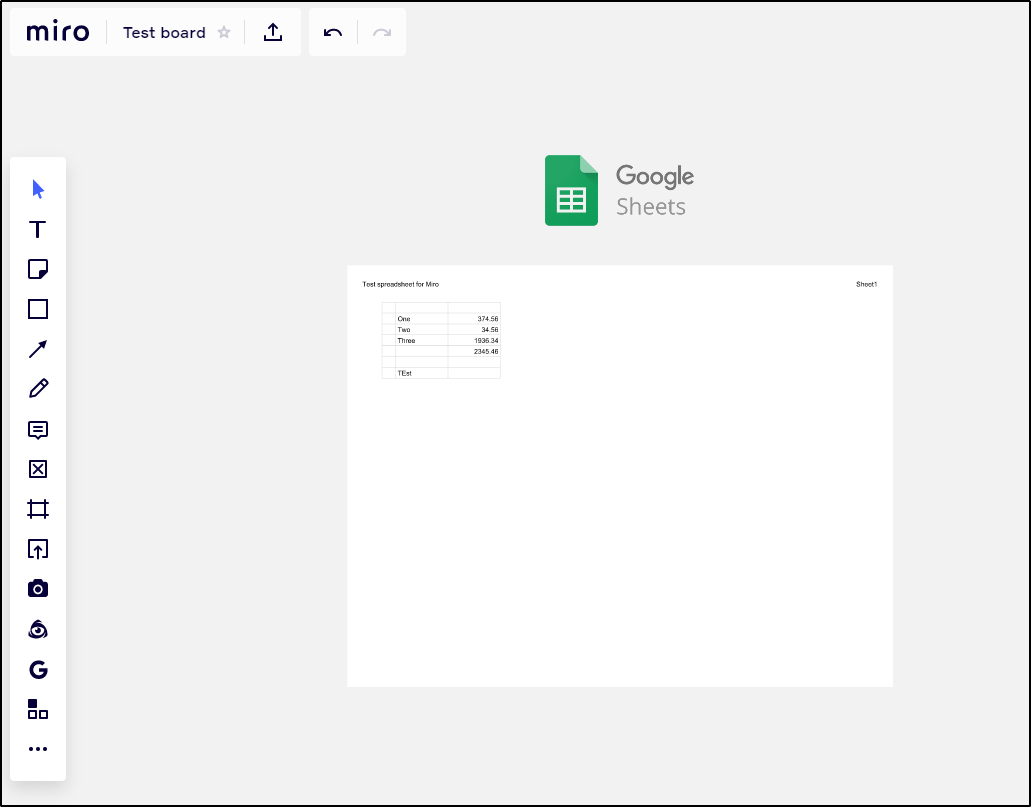1031x807 pixels.
Task: Open the upload tool in sidebar
Action: click(38, 549)
